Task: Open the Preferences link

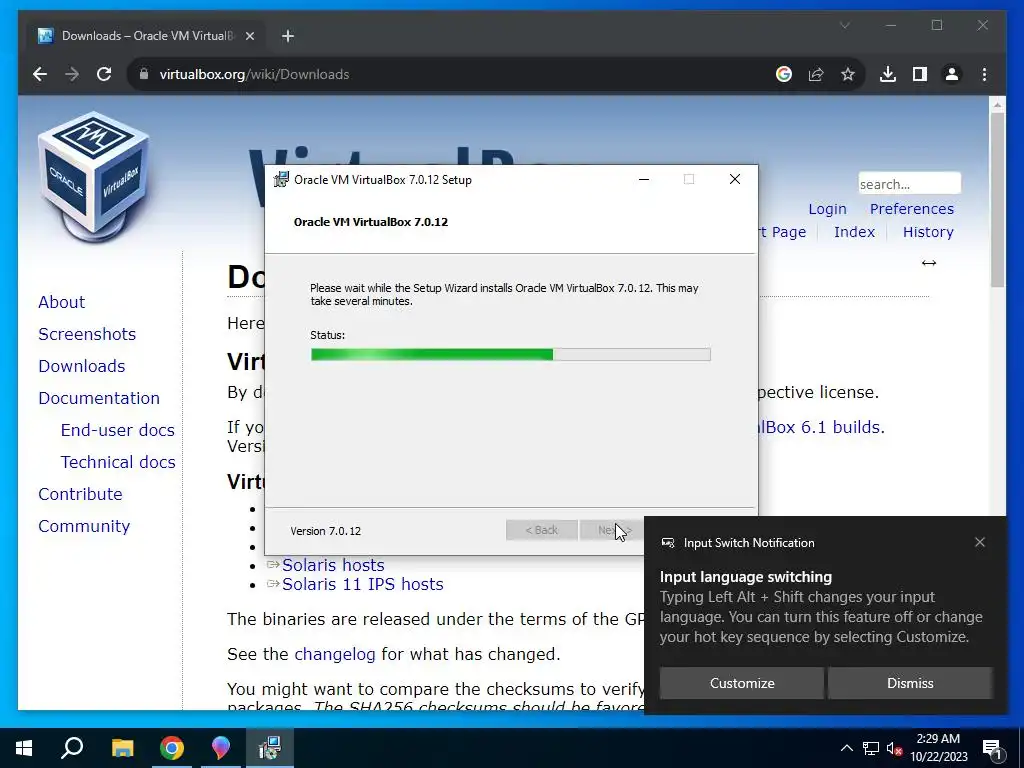Action: (912, 209)
